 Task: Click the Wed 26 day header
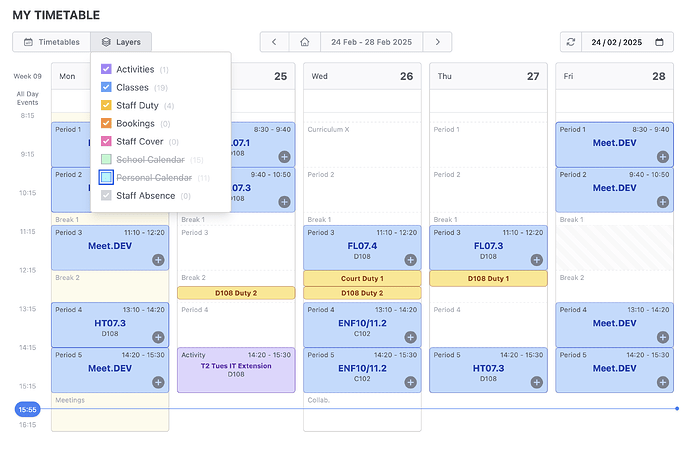click(x=362, y=76)
